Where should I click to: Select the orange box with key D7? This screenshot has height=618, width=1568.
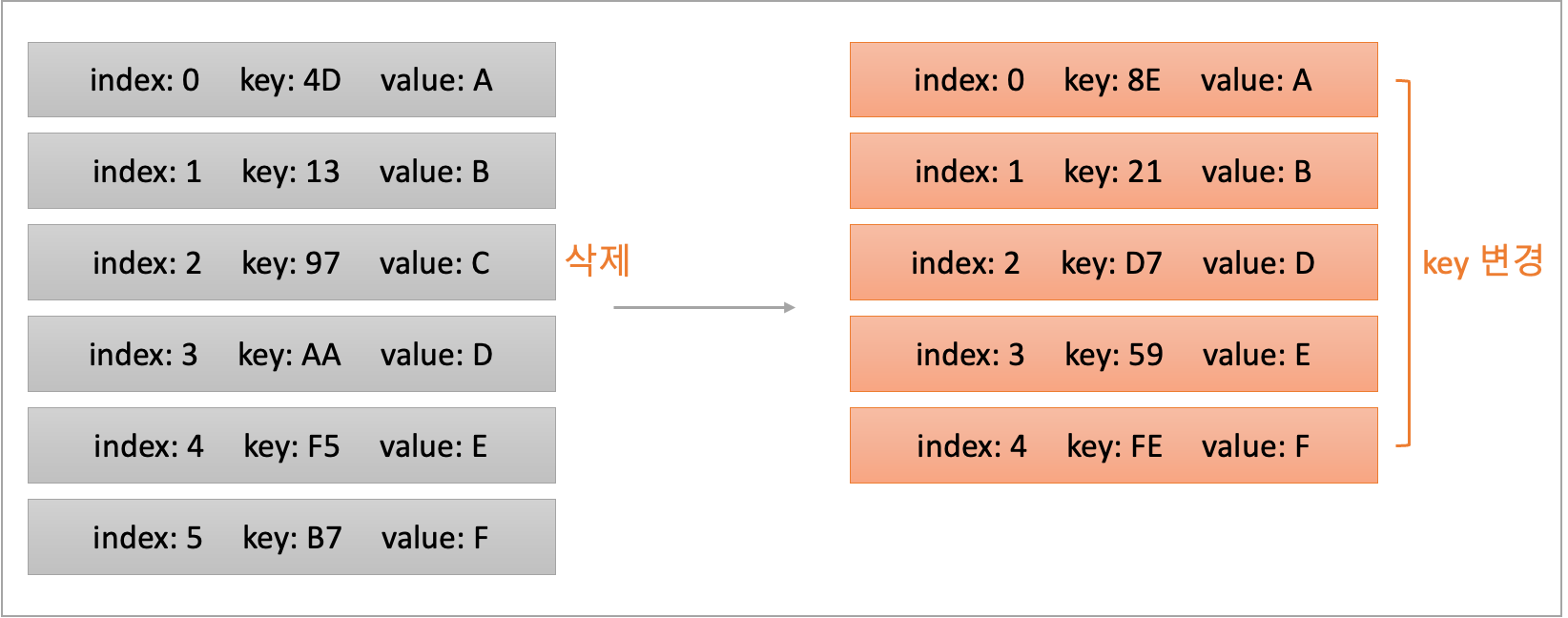tap(1114, 263)
